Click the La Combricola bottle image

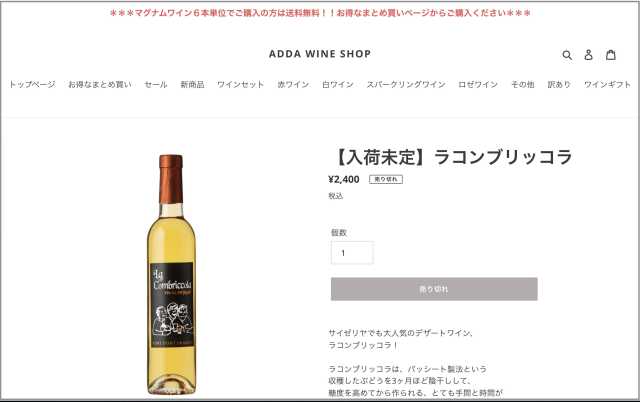click(x=171, y=274)
